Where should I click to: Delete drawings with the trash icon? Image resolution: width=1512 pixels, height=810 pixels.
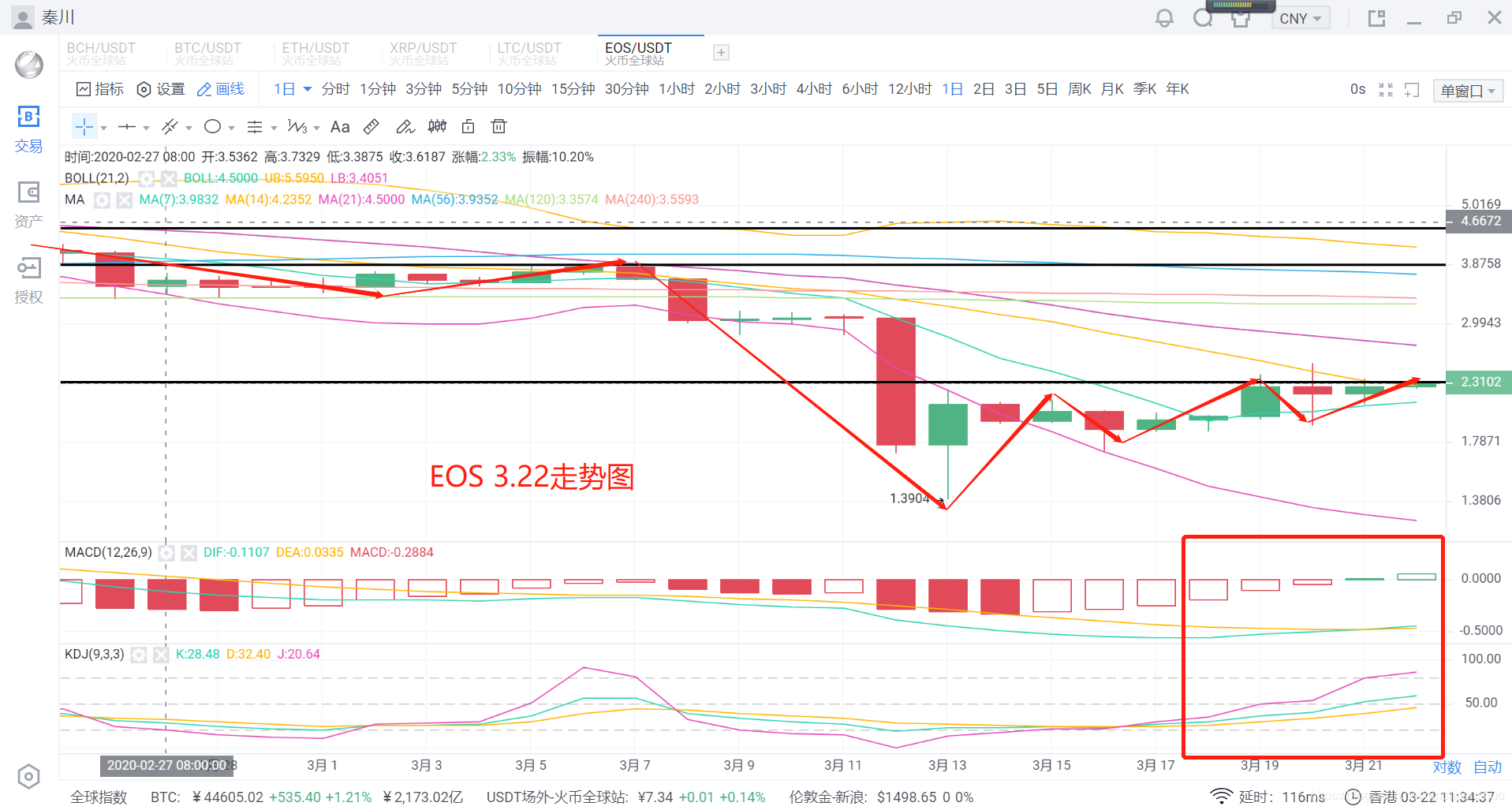[498, 126]
